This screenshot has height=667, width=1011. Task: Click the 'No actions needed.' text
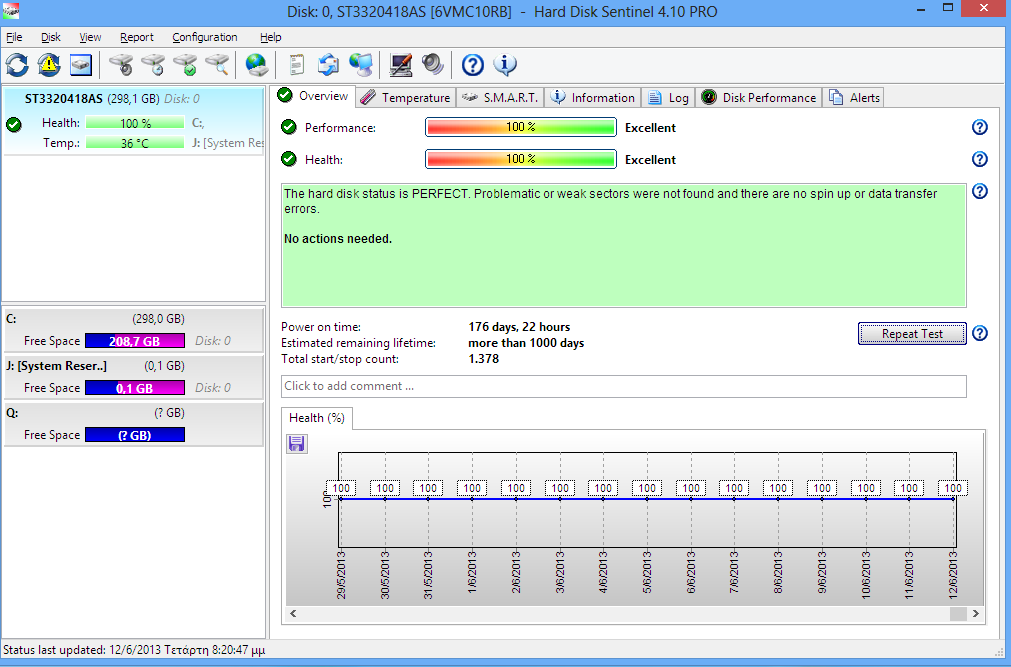338,239
